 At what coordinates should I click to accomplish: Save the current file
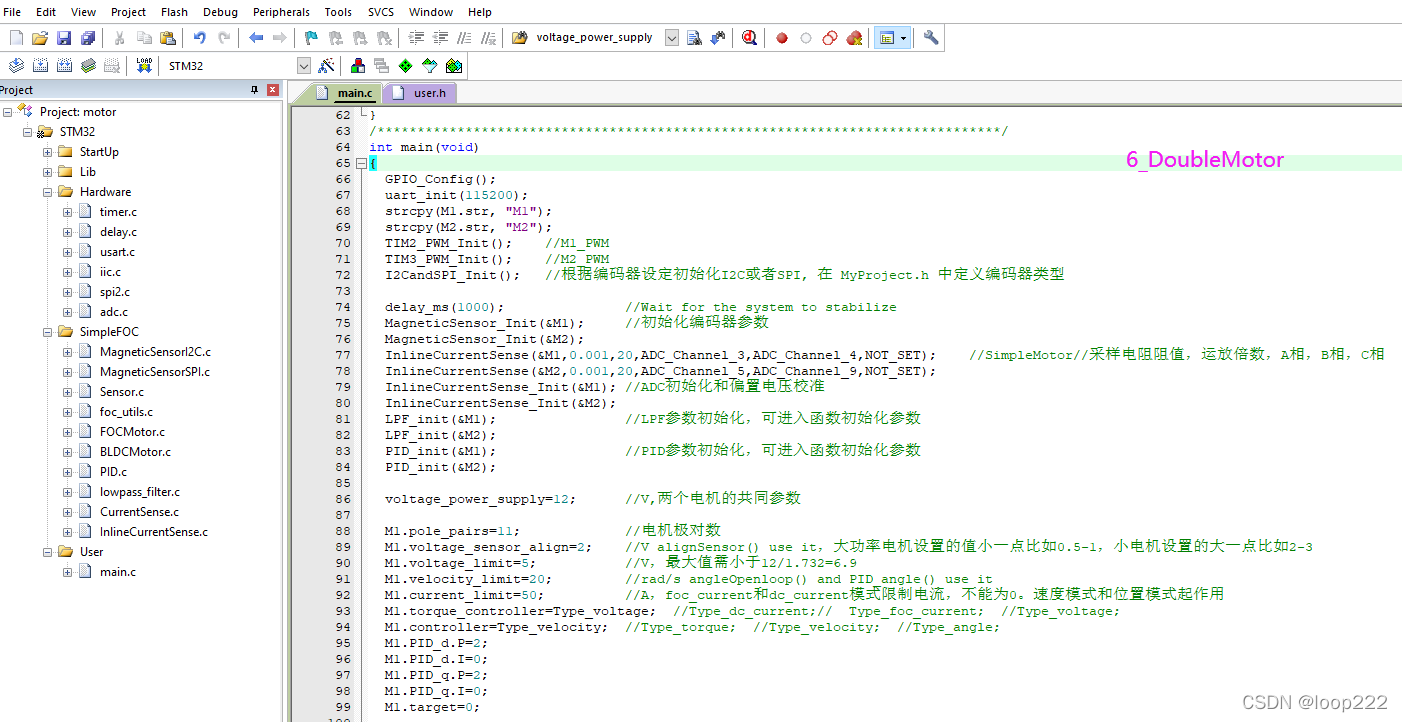pos(64,38)
